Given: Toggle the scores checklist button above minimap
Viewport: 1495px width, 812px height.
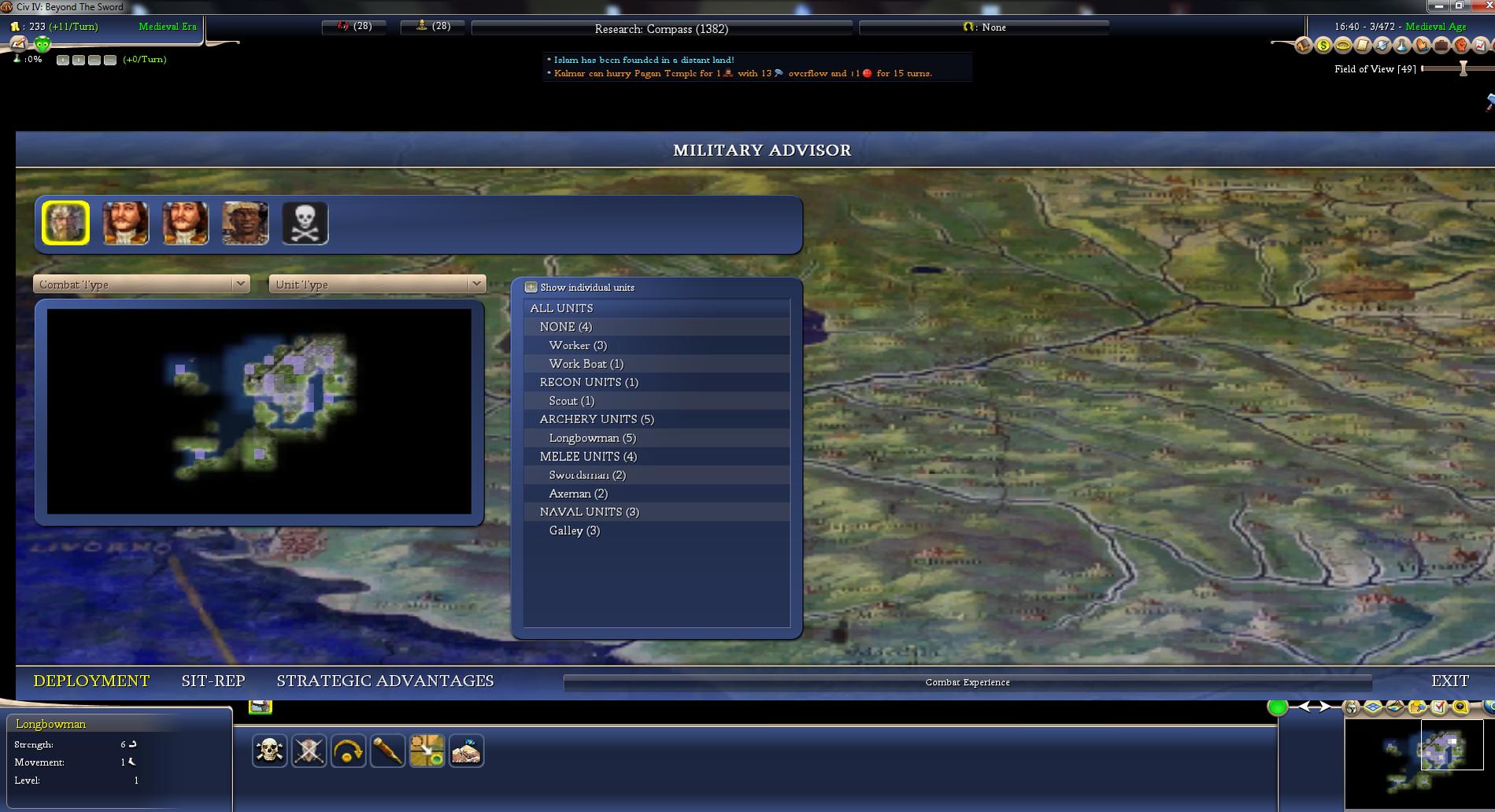Looking at the screenshot, I should (1439, 707).
